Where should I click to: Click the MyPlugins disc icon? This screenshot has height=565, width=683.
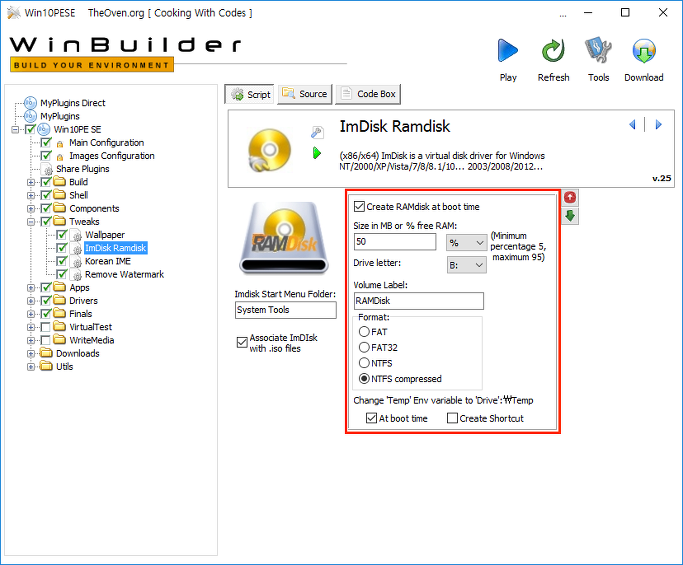pos(30,116)
